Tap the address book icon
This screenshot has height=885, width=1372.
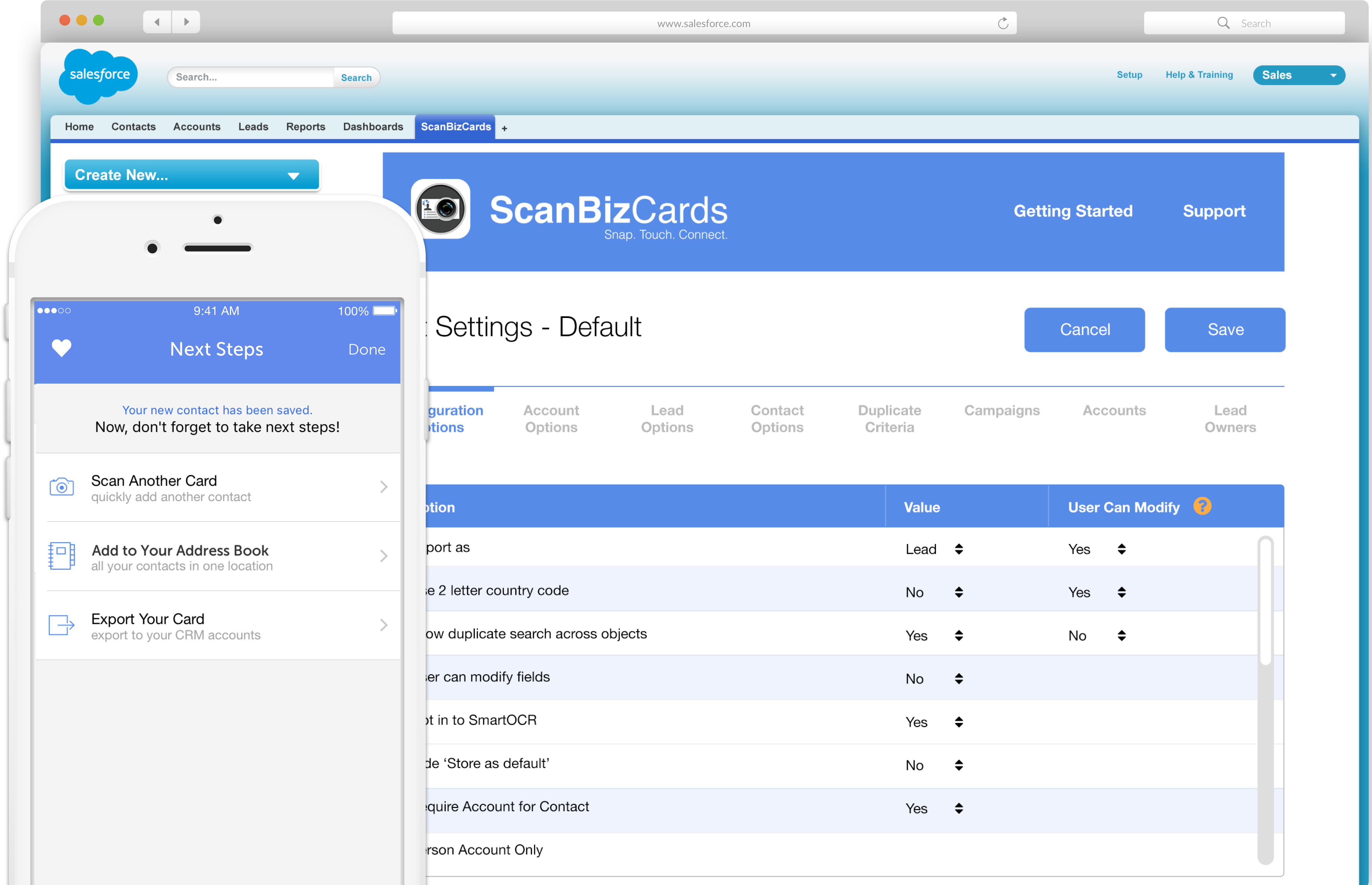(62, 556)
